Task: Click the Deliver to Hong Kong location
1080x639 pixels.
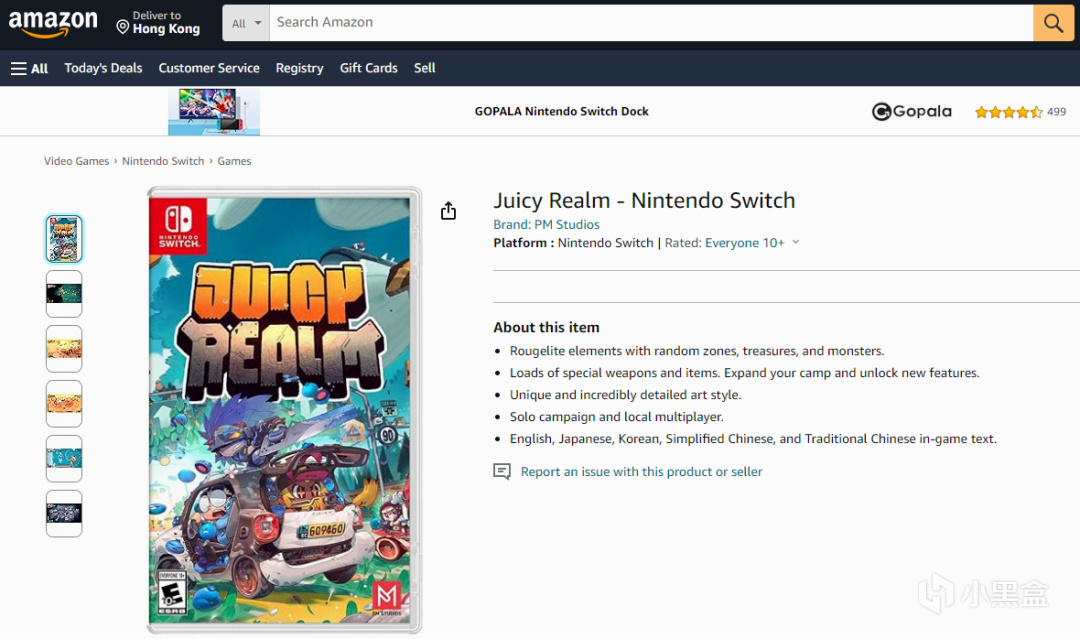Action: coord(158,23)
